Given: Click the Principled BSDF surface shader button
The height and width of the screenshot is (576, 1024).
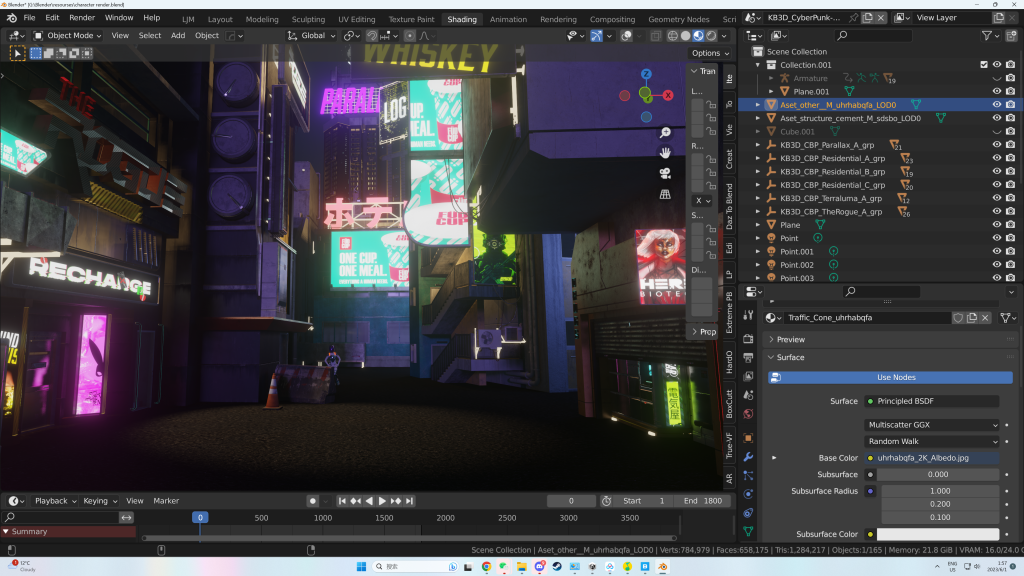Looking at the screenshot, I should [x=932, y=401].
